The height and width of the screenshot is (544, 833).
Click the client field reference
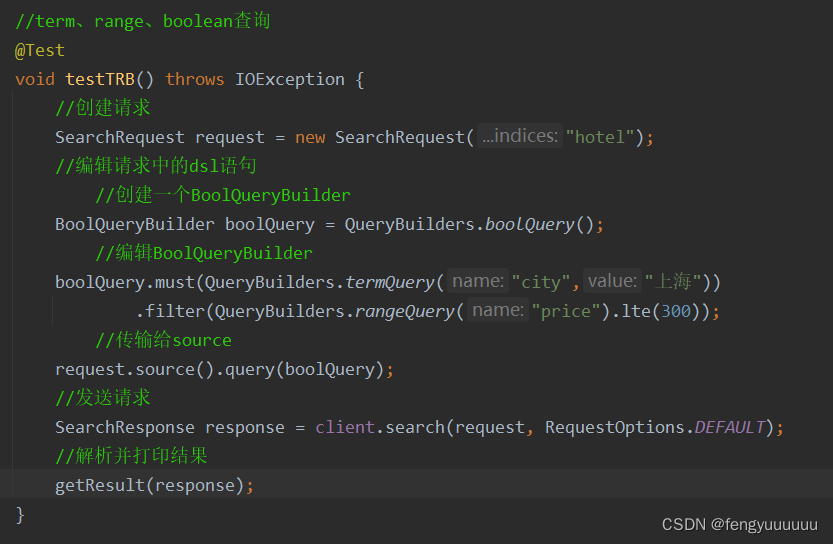pos(345,427)
